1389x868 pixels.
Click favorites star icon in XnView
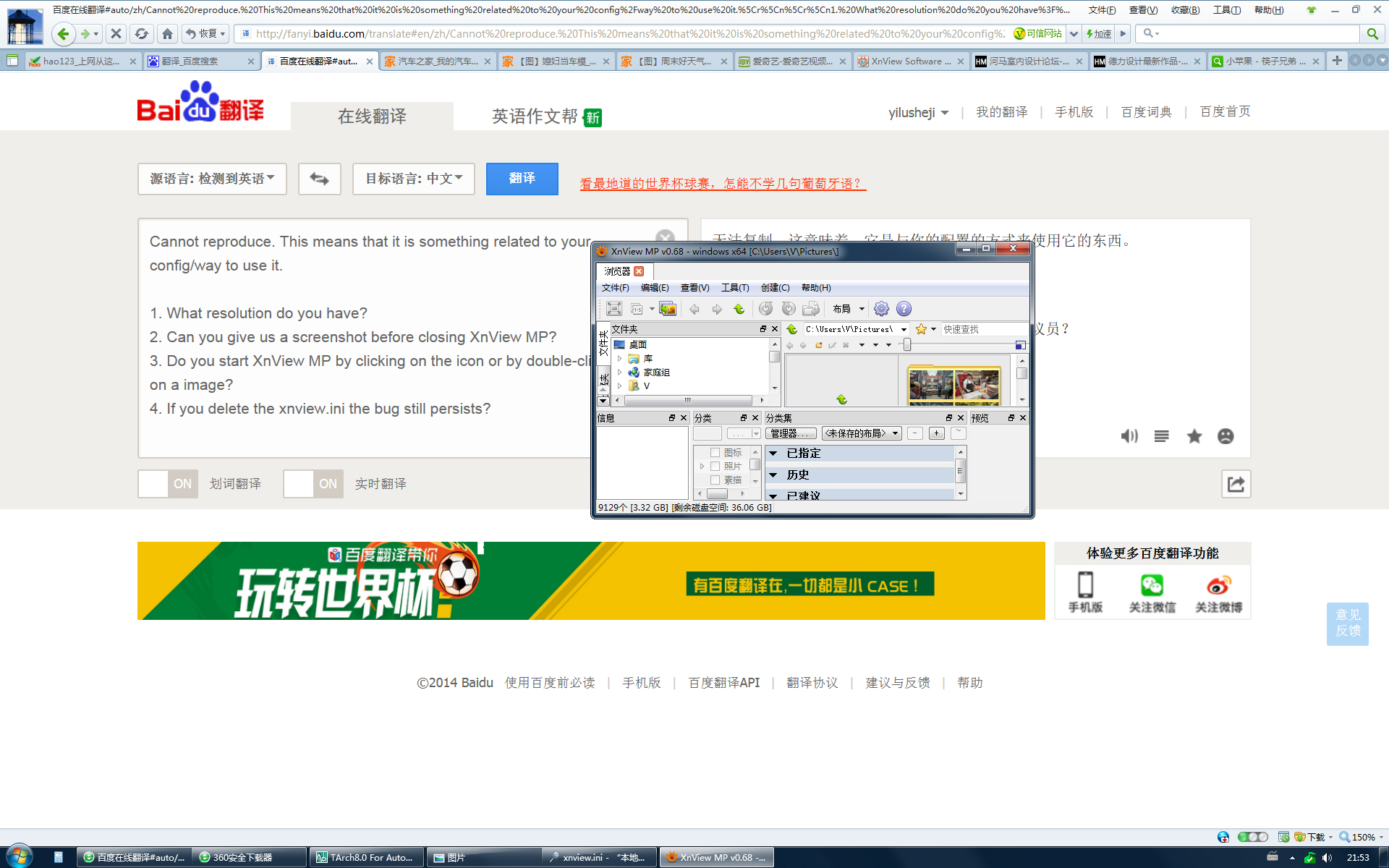(921, 329)
